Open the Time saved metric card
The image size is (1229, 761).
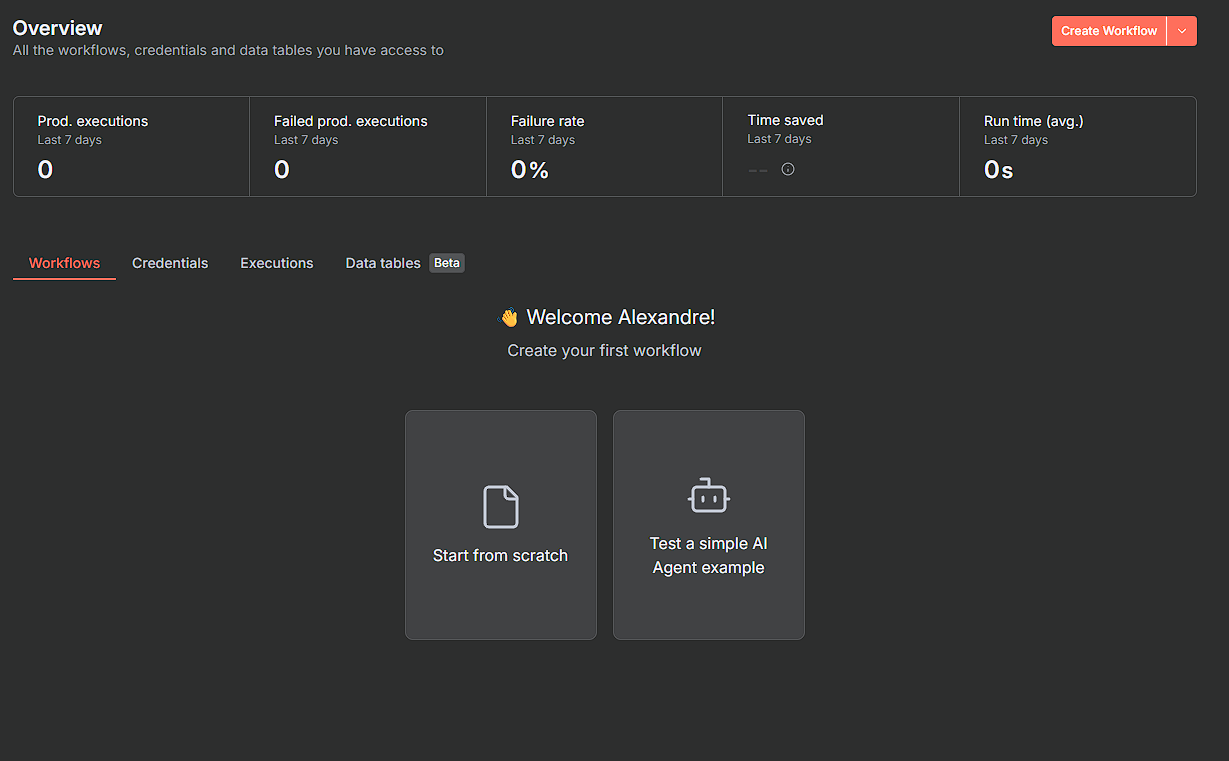coord(840,146)
